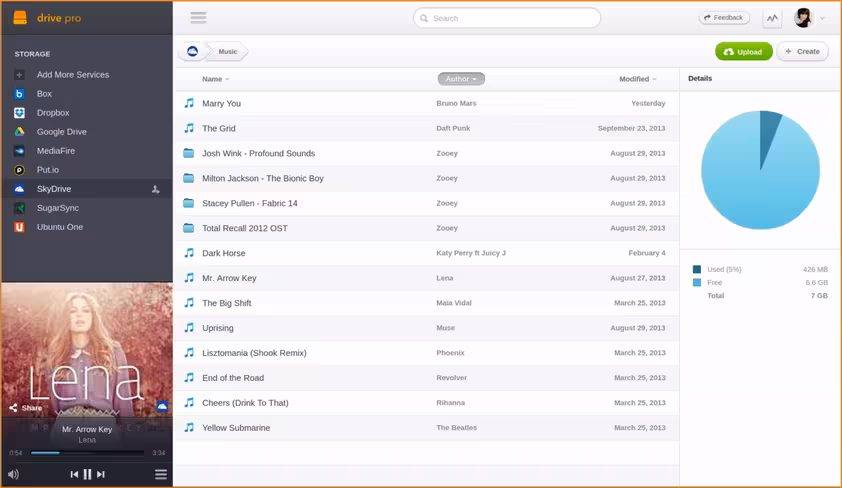Click the Yellow Submarine music note icon
842x488 pixels.
pos(189,427)
